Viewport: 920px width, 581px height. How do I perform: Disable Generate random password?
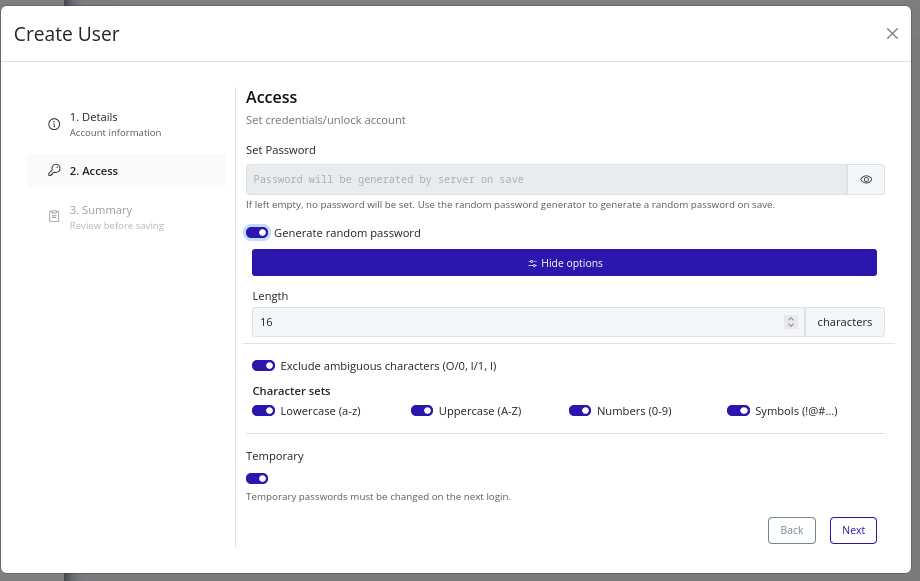[257, 232]
